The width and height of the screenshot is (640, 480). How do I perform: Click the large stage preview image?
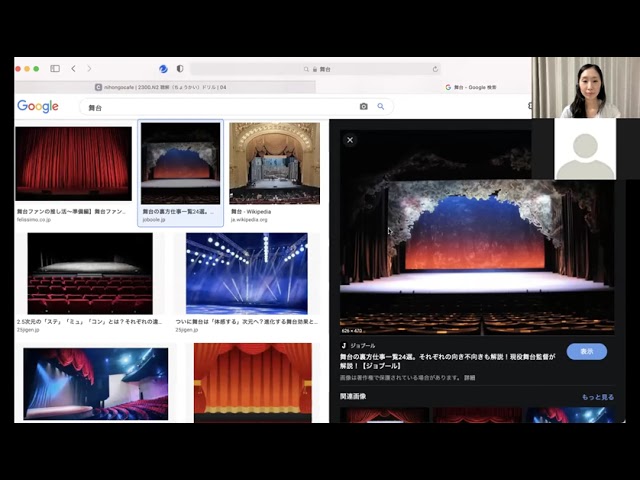[477, 233]
